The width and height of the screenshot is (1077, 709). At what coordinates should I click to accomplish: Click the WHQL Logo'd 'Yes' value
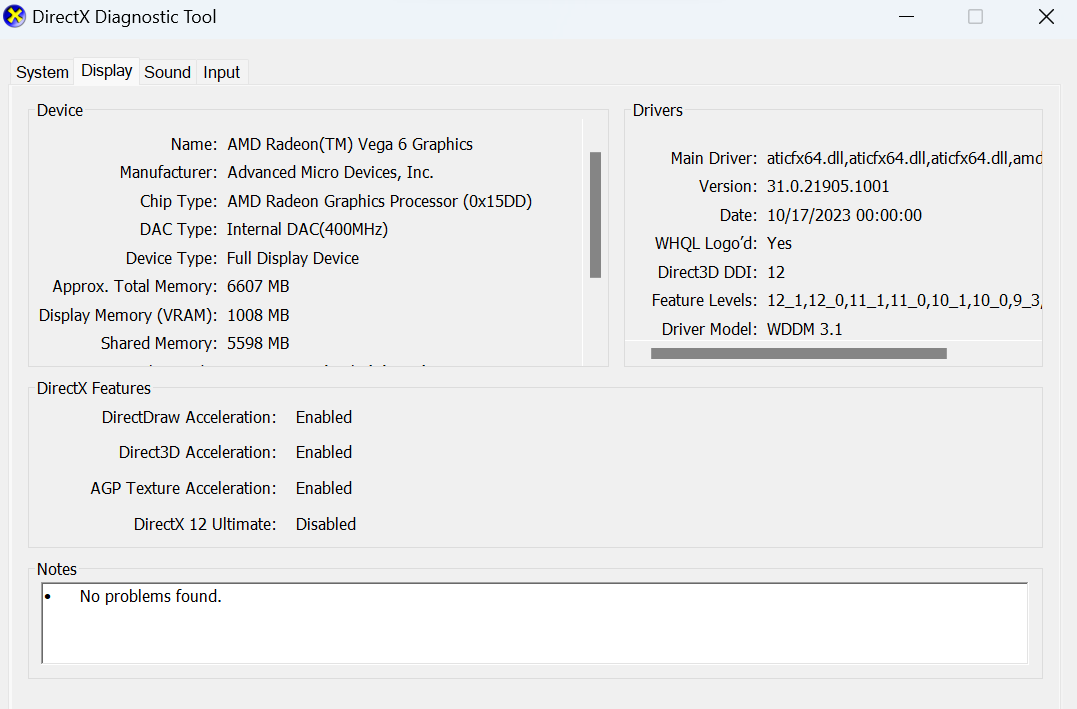coord(780,244)
